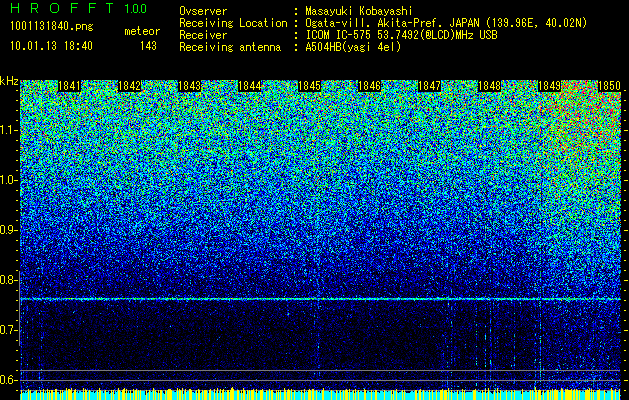Click the date stamp 10.01.13 18:40
Image resolution: width=629 pixels, height=400 pixels.
[51, 46]
